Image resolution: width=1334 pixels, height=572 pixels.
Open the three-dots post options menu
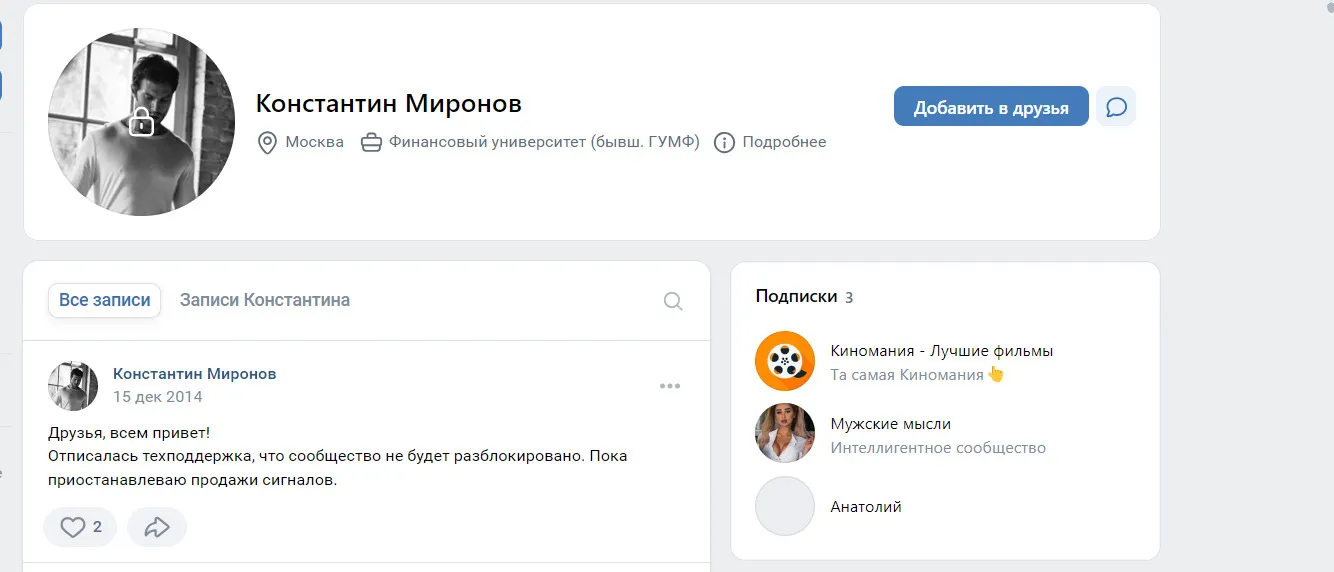670,387
